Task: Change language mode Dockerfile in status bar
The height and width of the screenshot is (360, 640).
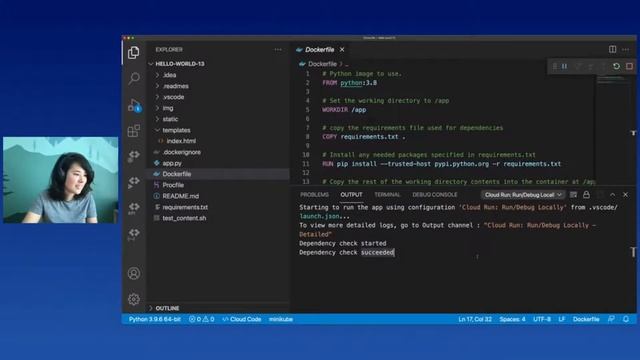Action: click(586, 319)
